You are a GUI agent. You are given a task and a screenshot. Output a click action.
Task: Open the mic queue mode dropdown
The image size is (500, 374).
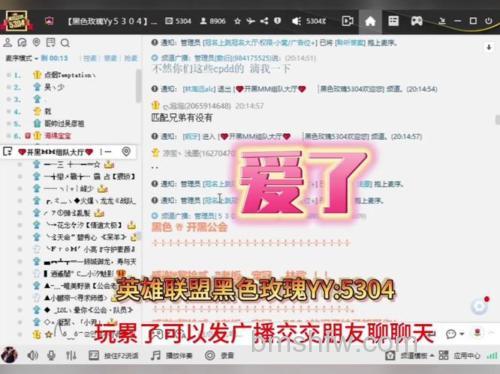coord(22,58)
